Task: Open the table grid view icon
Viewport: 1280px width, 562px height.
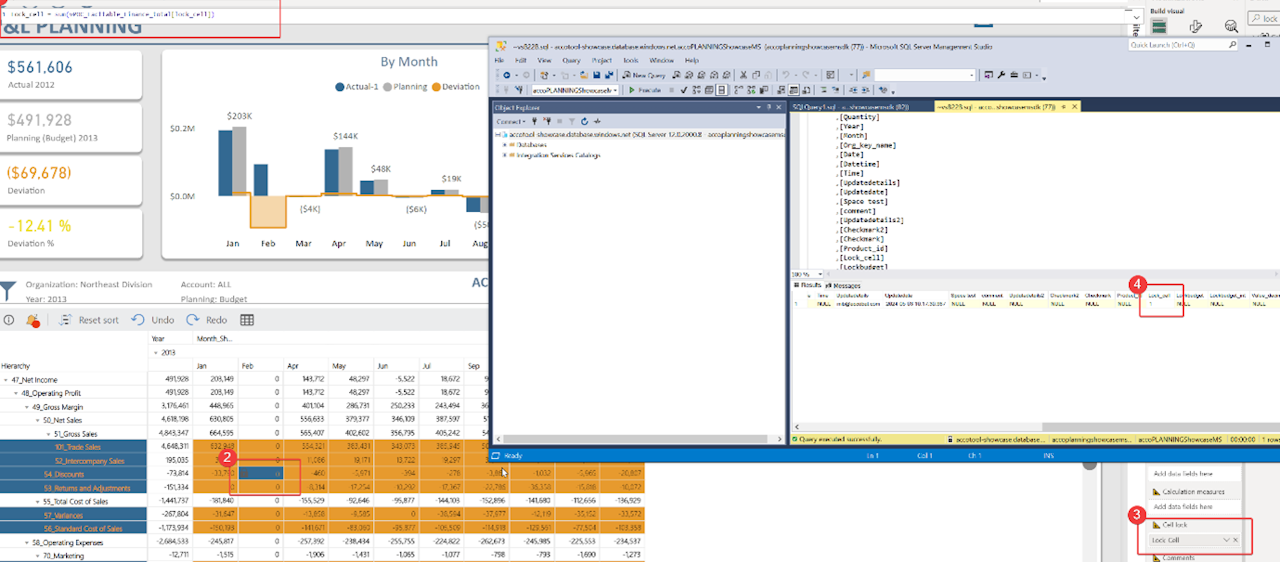Action: (x=247, y=320)
